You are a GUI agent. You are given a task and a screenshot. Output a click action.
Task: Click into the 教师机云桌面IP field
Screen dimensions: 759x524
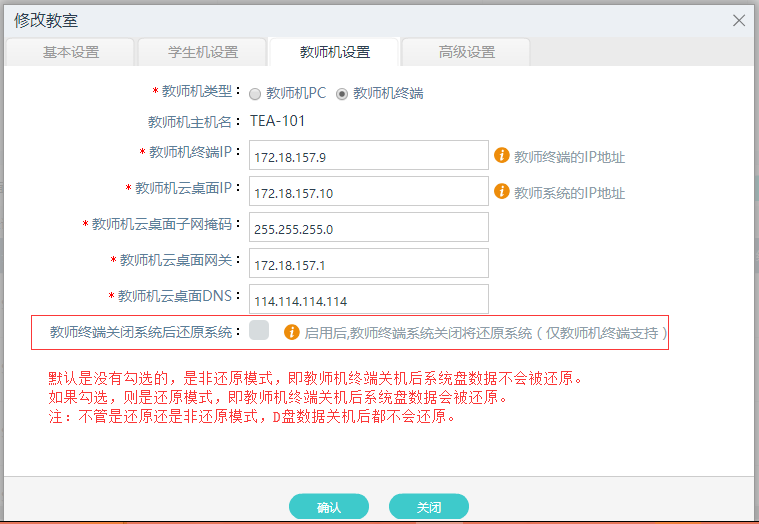pos(368,192)
